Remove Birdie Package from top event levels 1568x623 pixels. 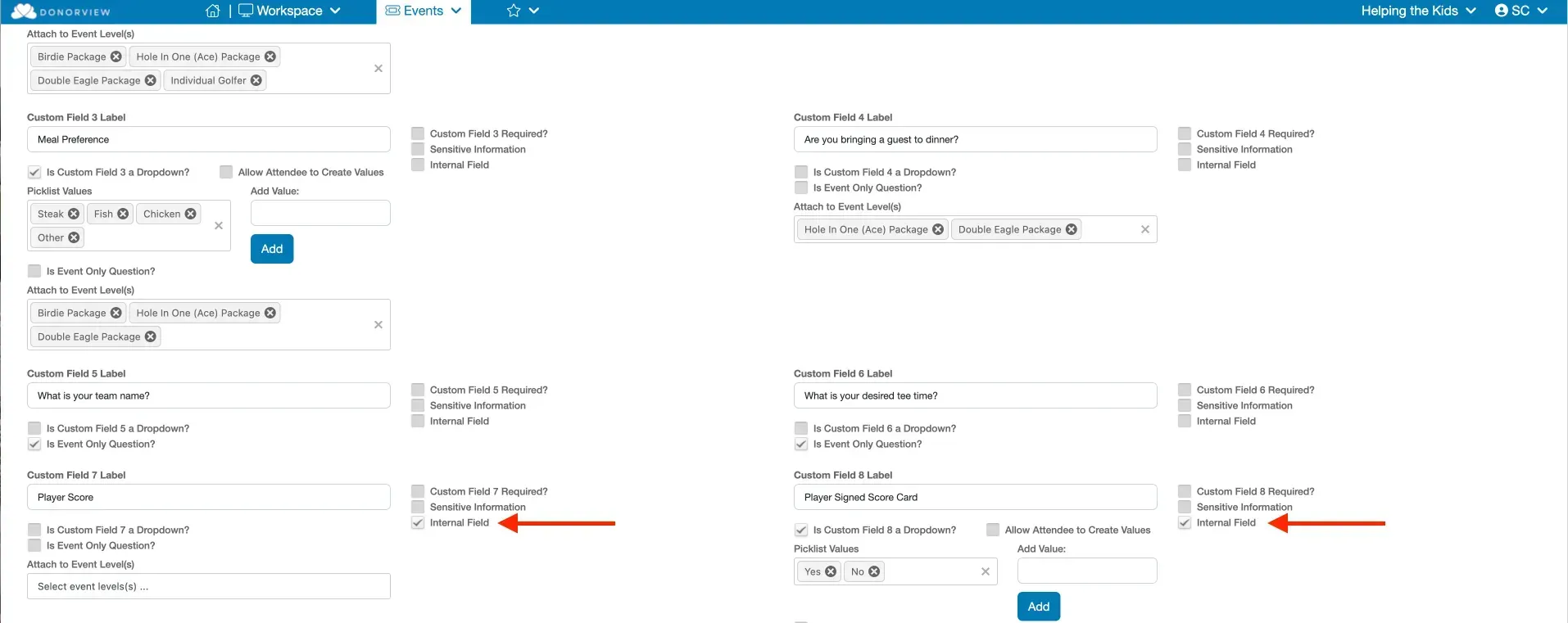(x=116, y=56)
